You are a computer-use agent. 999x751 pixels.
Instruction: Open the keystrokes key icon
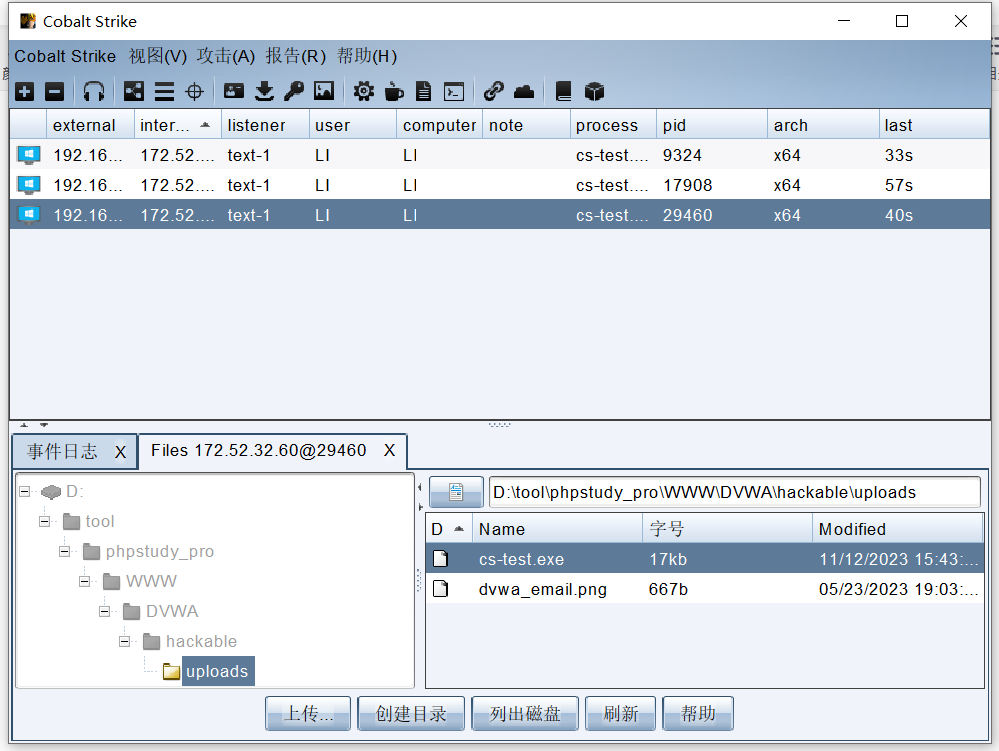point(294,92)
